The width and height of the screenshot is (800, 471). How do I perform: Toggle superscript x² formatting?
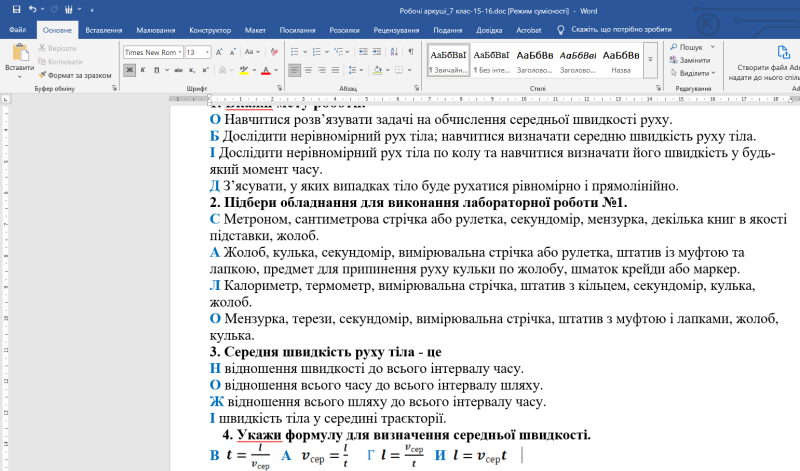coord(205,70)
